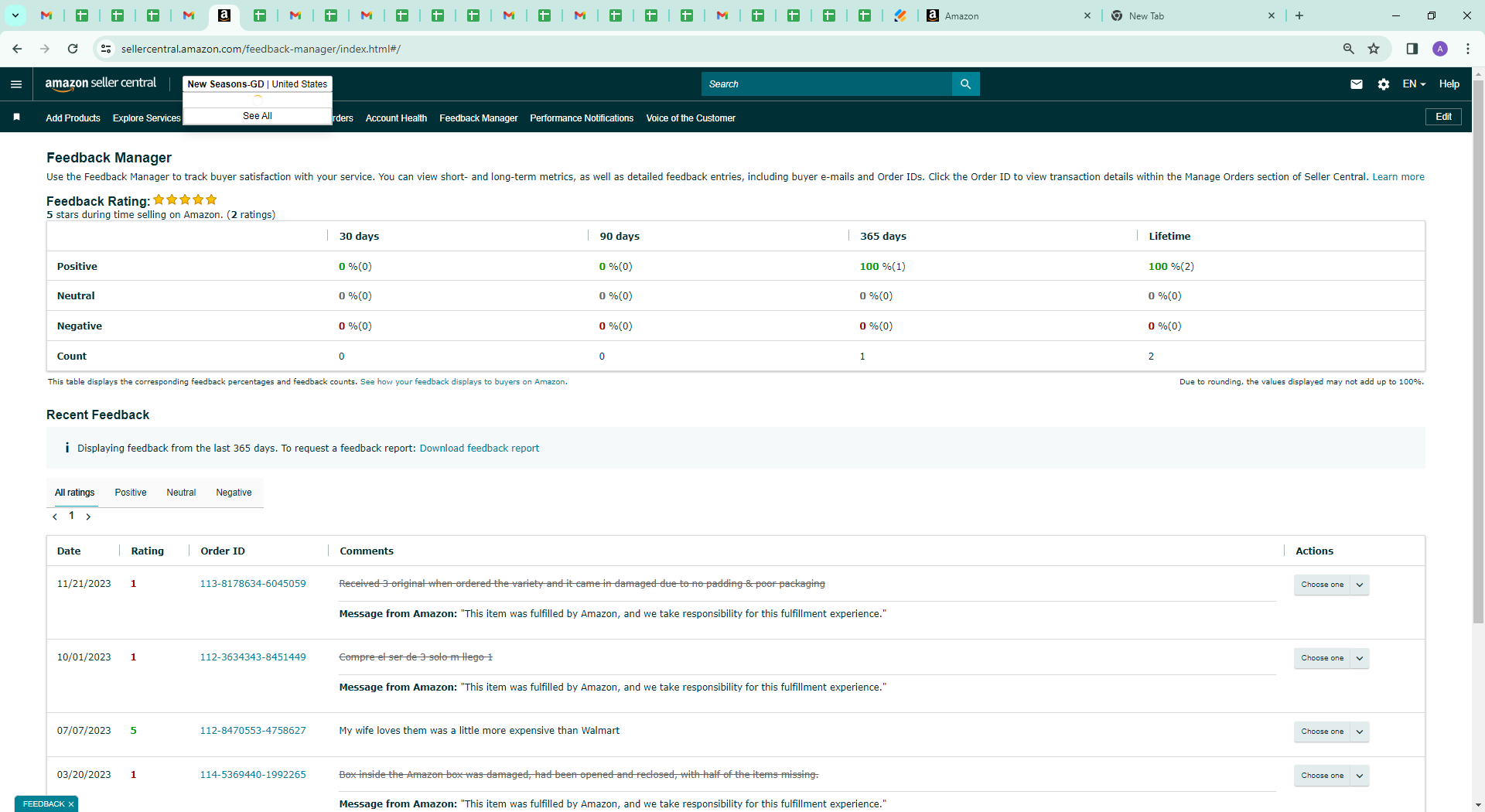
Task: Open Choose one dropdown for 11/21/2023 feedback
Action: pos(1331,585)
